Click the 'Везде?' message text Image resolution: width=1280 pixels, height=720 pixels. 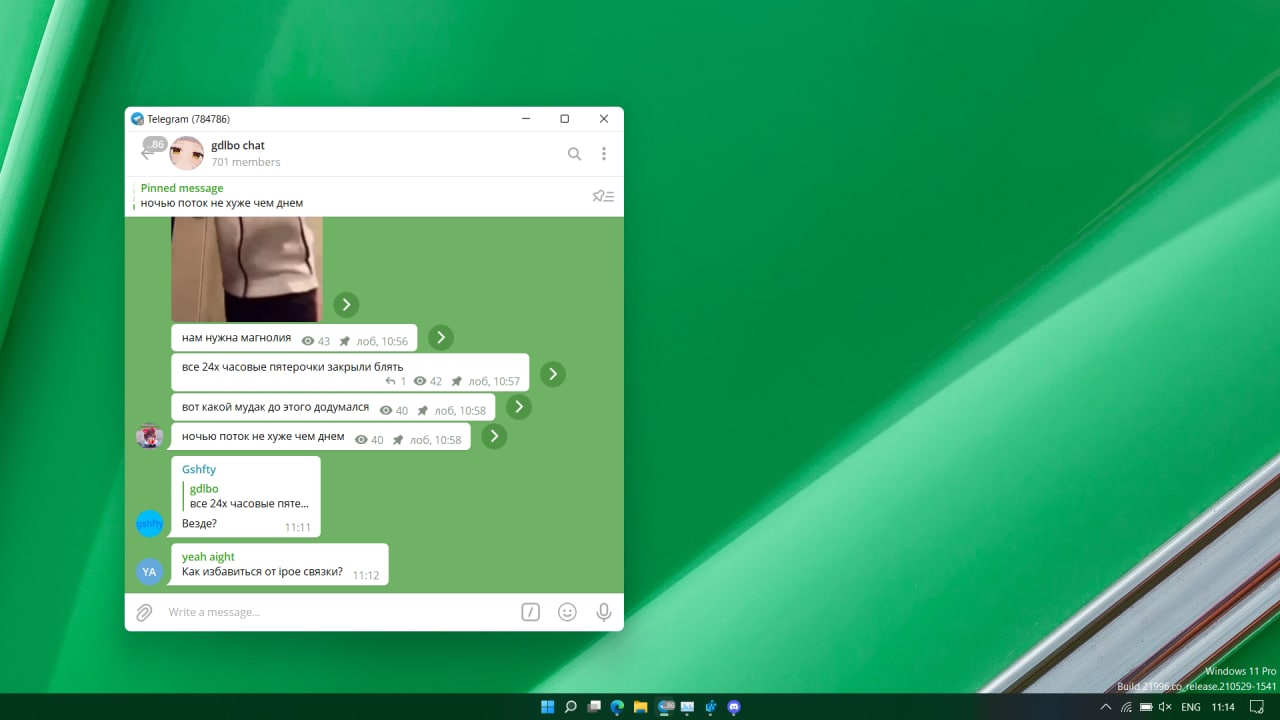(x=199, y=523)
